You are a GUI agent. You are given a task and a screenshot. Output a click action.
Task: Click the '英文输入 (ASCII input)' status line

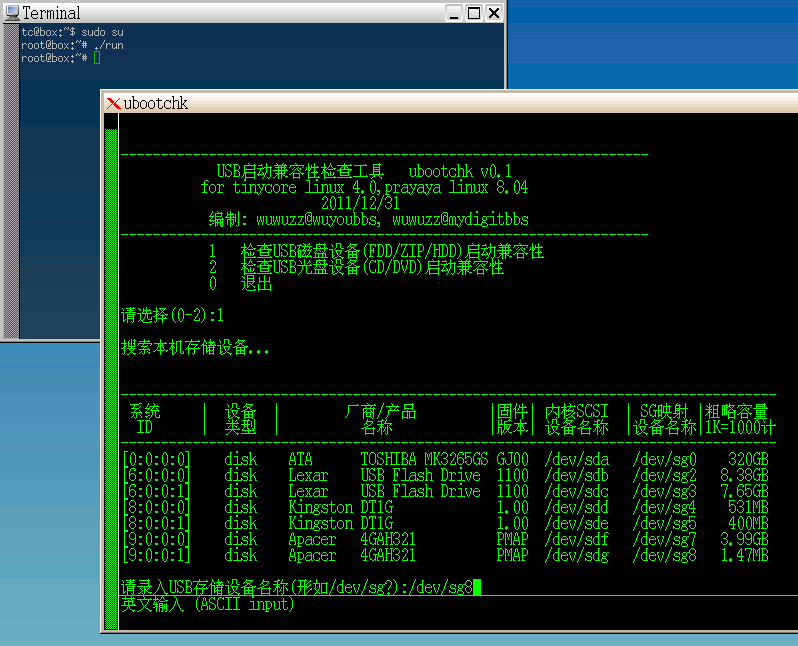[x=208, y=604]
